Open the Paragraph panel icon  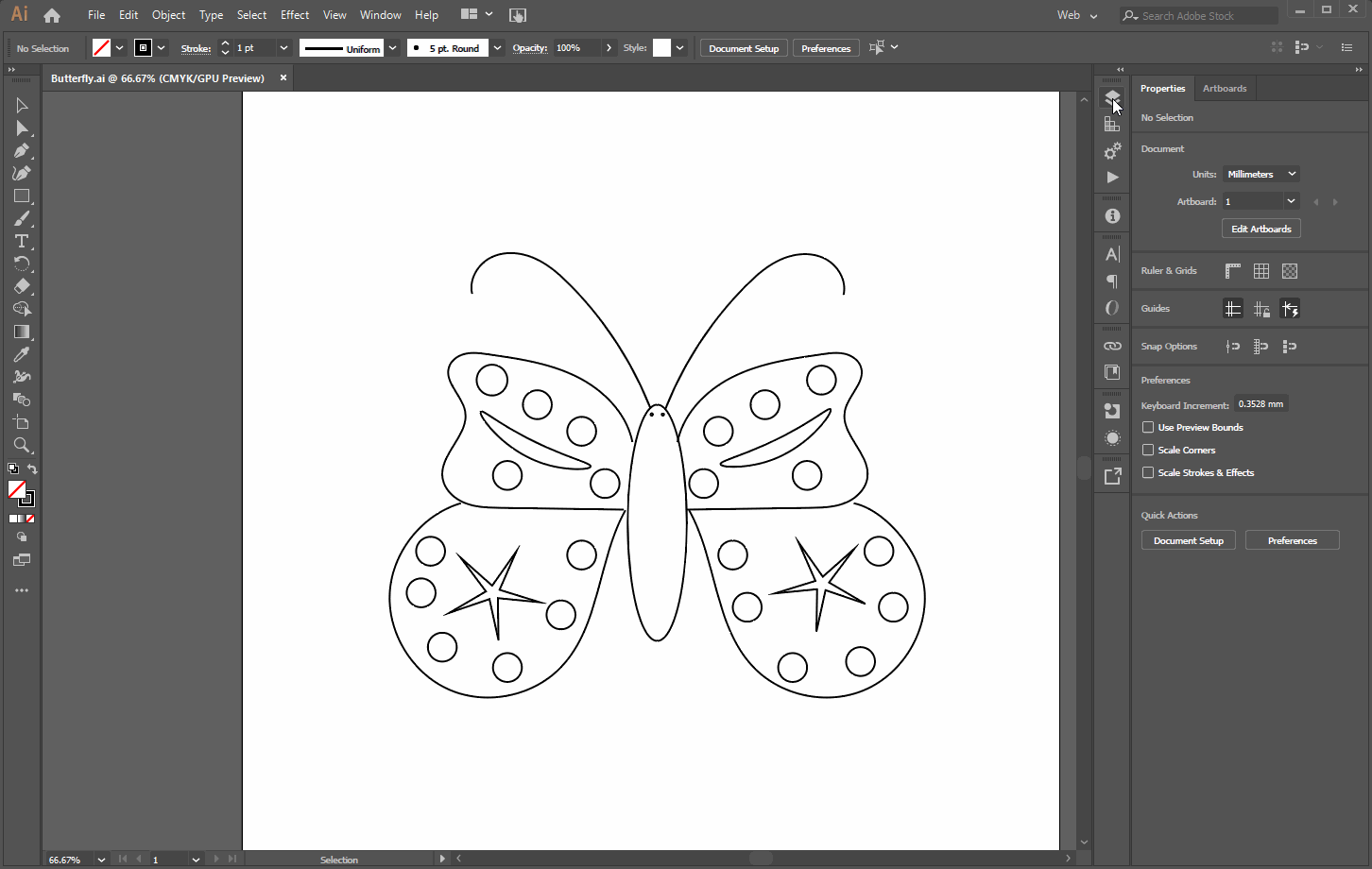tap(1112, 281)
